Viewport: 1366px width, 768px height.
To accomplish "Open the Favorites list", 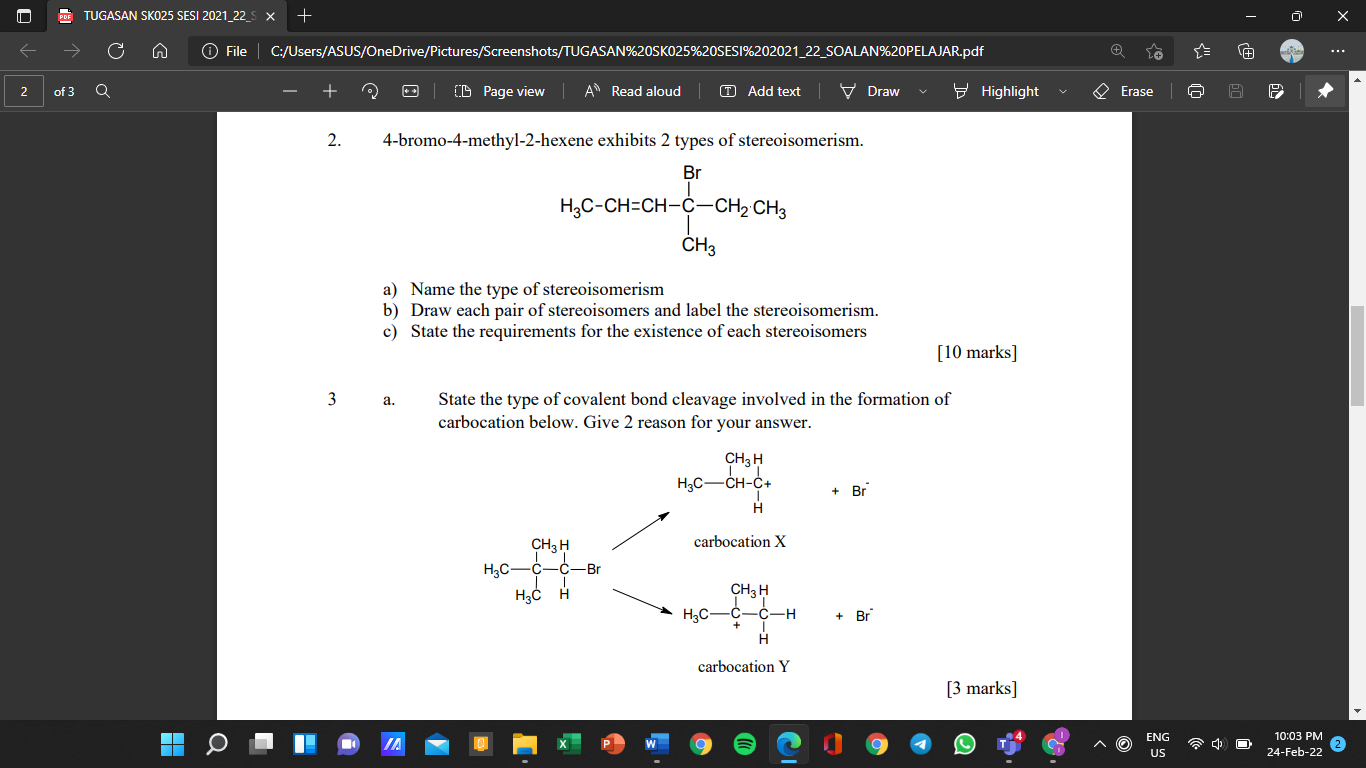I will point(1202,51).
